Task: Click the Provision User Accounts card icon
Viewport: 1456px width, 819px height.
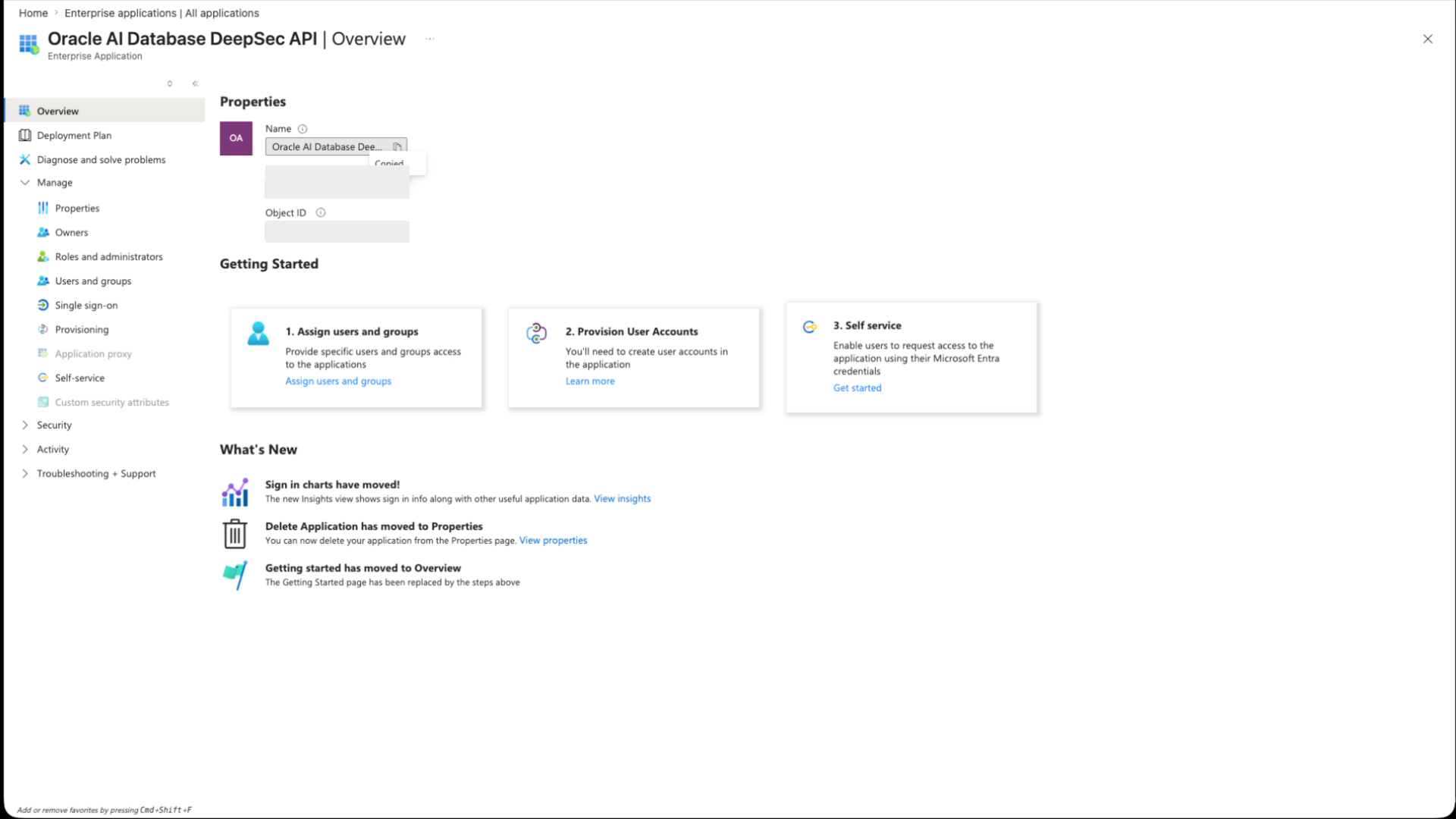Action: click(x=536, y=333)
